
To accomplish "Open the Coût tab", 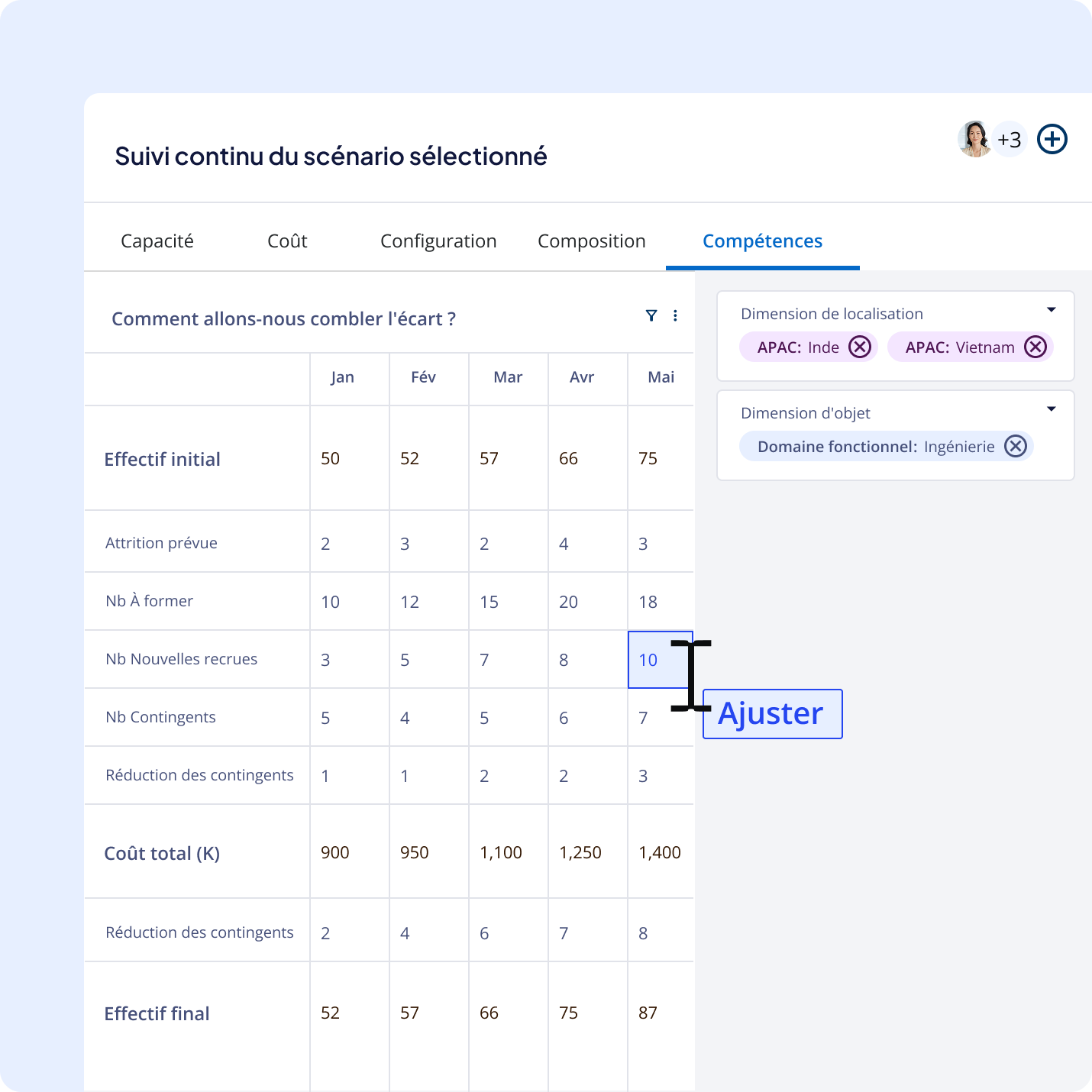I will pos(287,241).
